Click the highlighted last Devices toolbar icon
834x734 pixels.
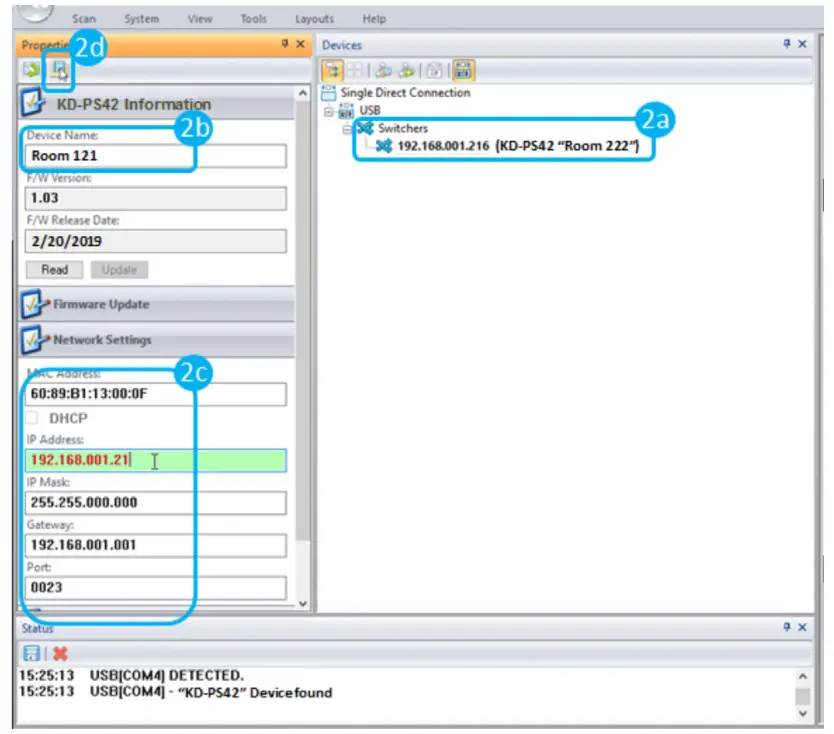pos(463,70)
